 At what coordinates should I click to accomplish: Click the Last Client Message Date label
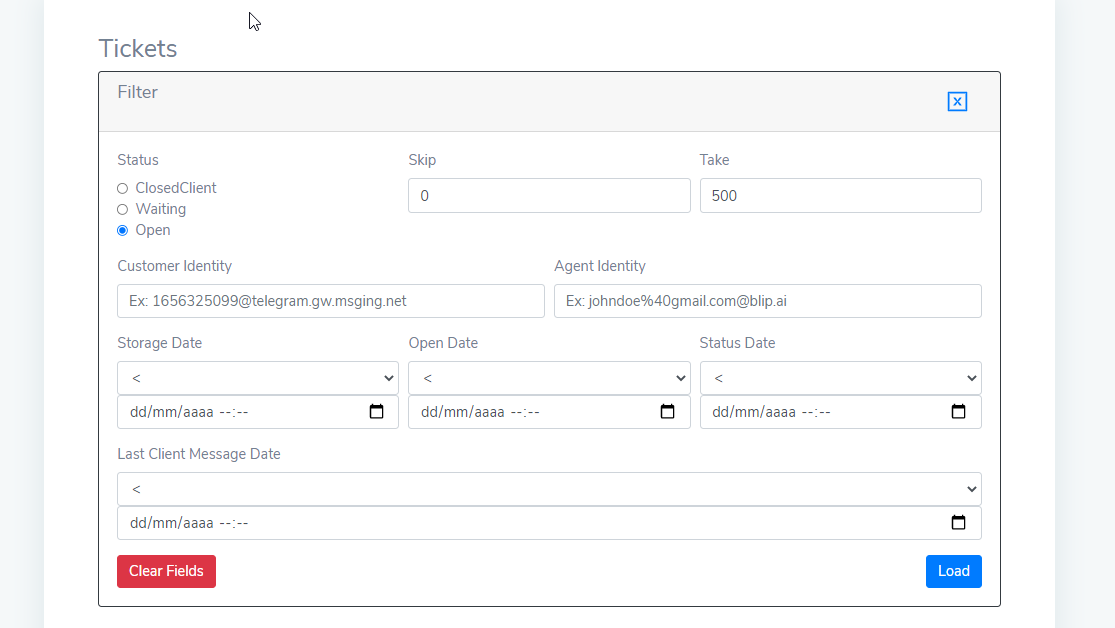[199, 454]
